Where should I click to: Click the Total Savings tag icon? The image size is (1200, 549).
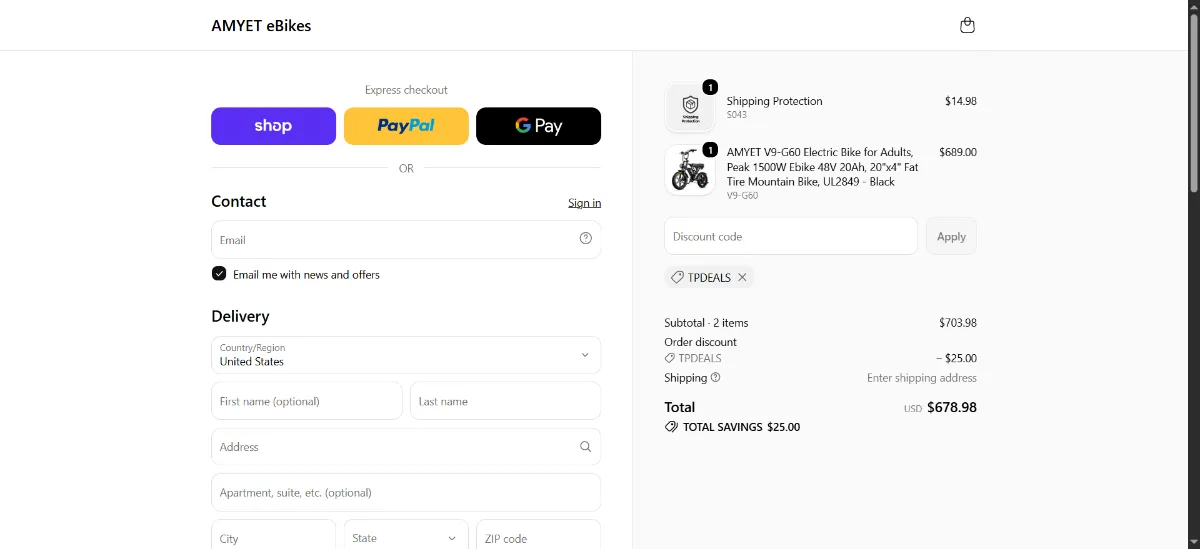(x=671, y=427)
